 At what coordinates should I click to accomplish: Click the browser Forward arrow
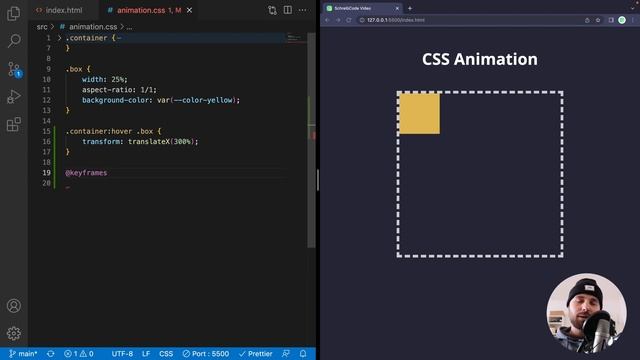coord(338,20)
